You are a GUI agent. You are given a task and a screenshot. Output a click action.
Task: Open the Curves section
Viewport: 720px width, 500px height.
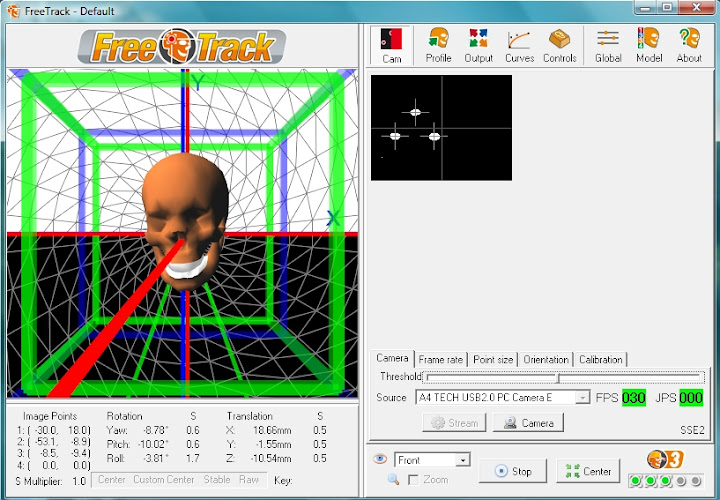519,45
